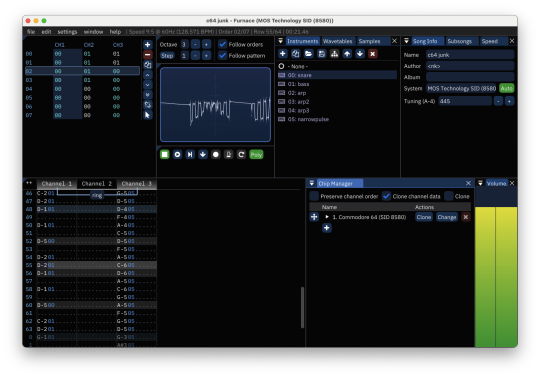Play the song from the beginning
Viewport: 540px width, 377px height.
(x=177, y=155)
